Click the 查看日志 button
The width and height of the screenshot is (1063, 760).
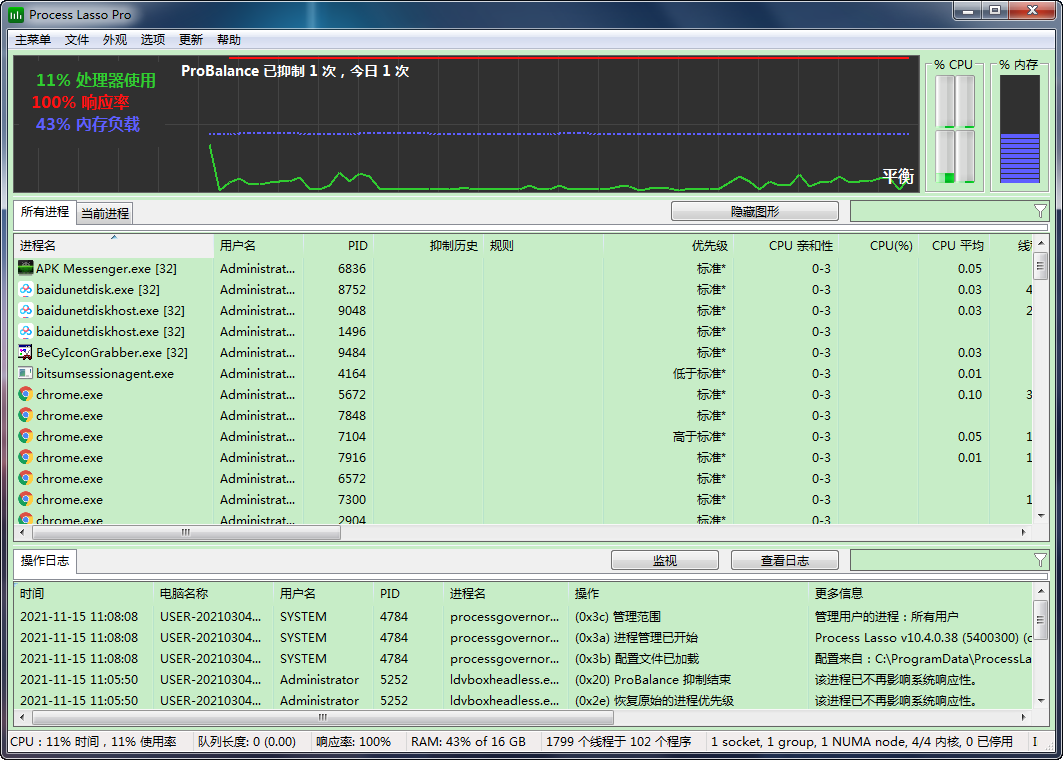(784, 560)
